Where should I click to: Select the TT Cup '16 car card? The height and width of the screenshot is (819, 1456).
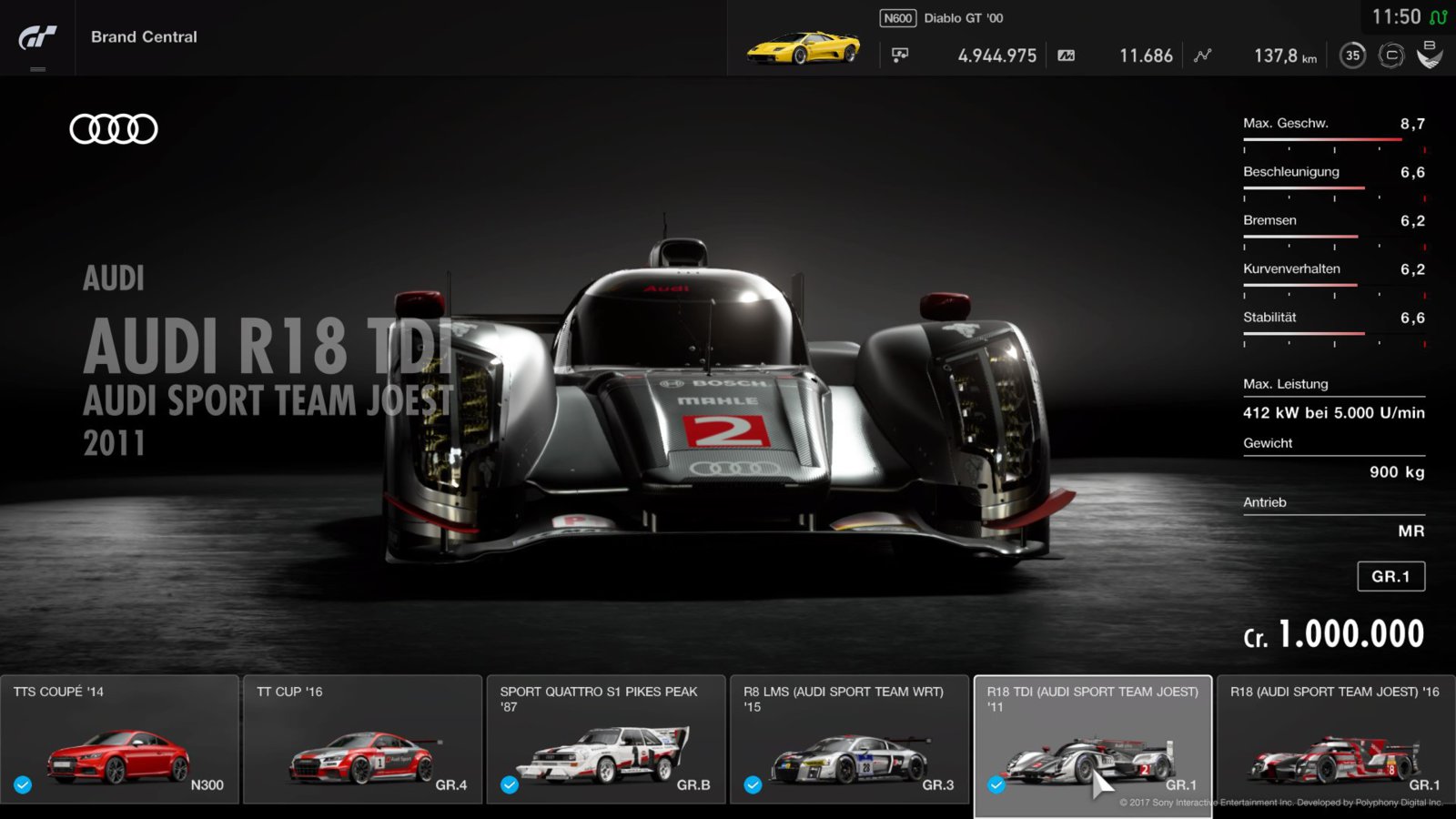362,739
